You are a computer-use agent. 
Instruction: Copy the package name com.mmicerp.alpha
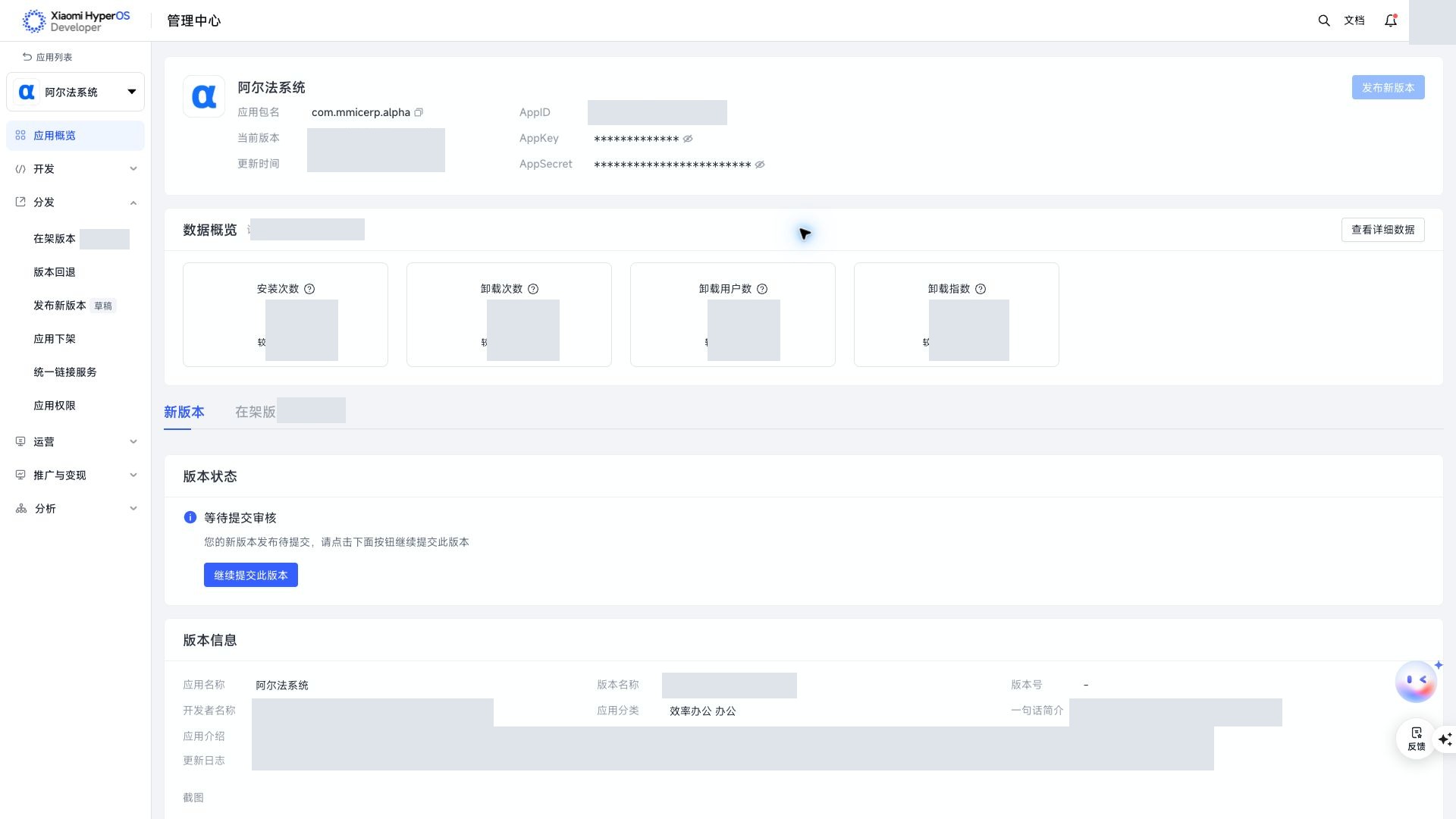pyautogui.click(x=419, y=112)
